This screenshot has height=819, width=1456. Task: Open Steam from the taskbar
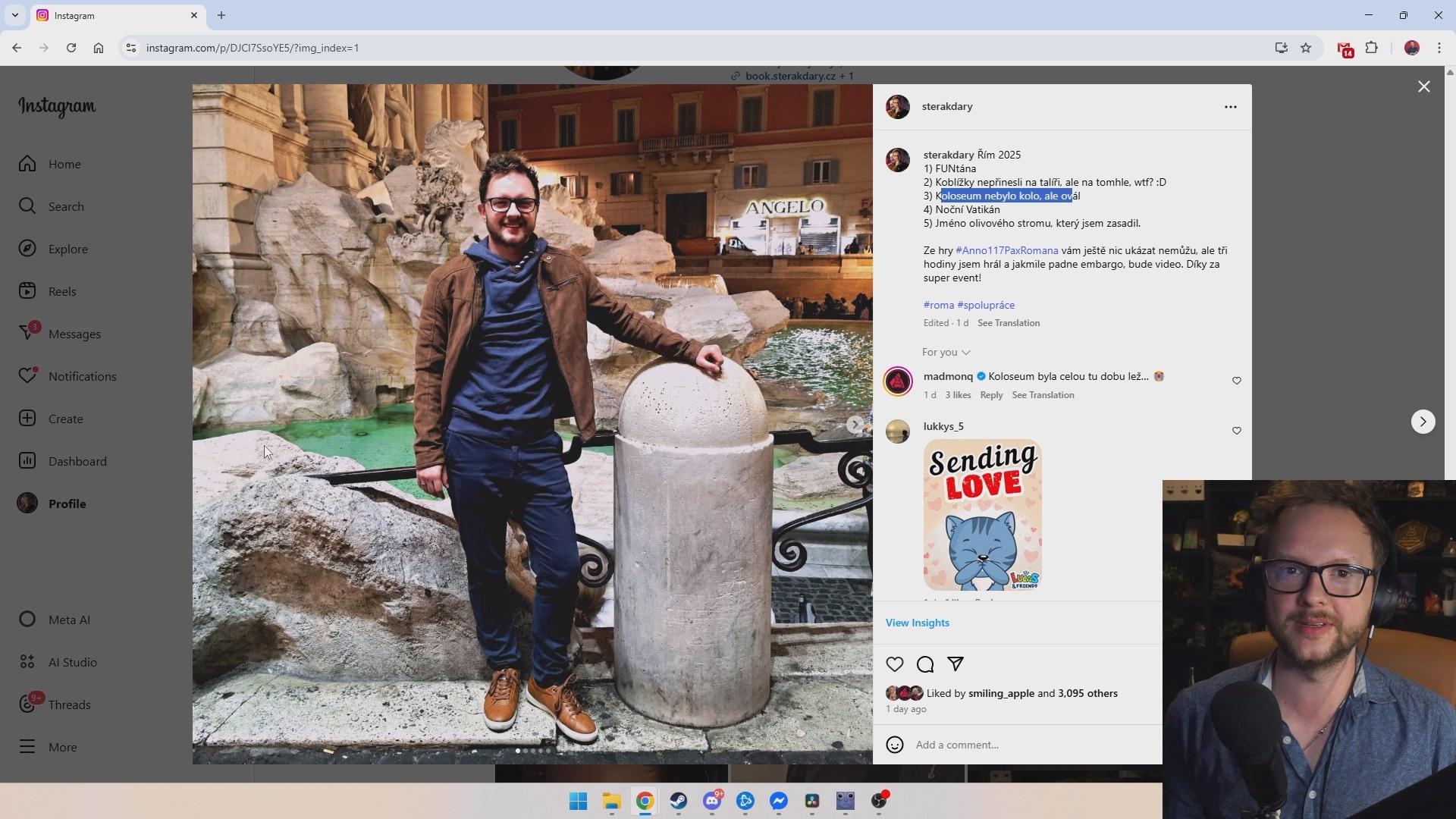pyautogui.click(x=678, y=801)
